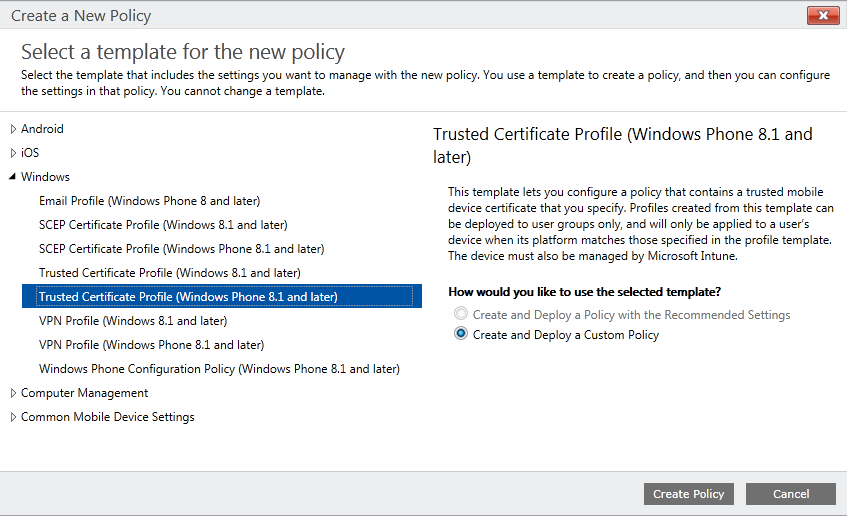Image resolution: width=847 pixels, height=516 pixels.
Task: Select SCEP Certificate Profile (Windows Phone 8.1)
Action: 181,249
